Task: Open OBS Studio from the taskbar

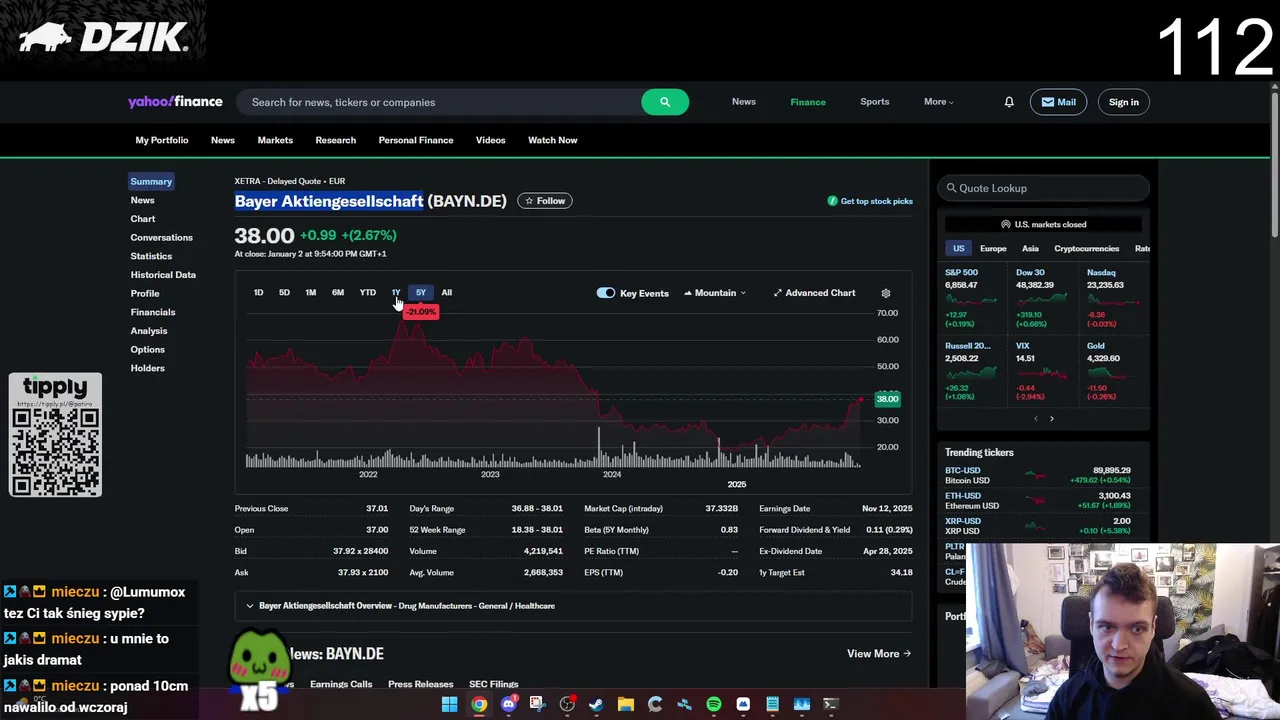Action: point(567,704)
